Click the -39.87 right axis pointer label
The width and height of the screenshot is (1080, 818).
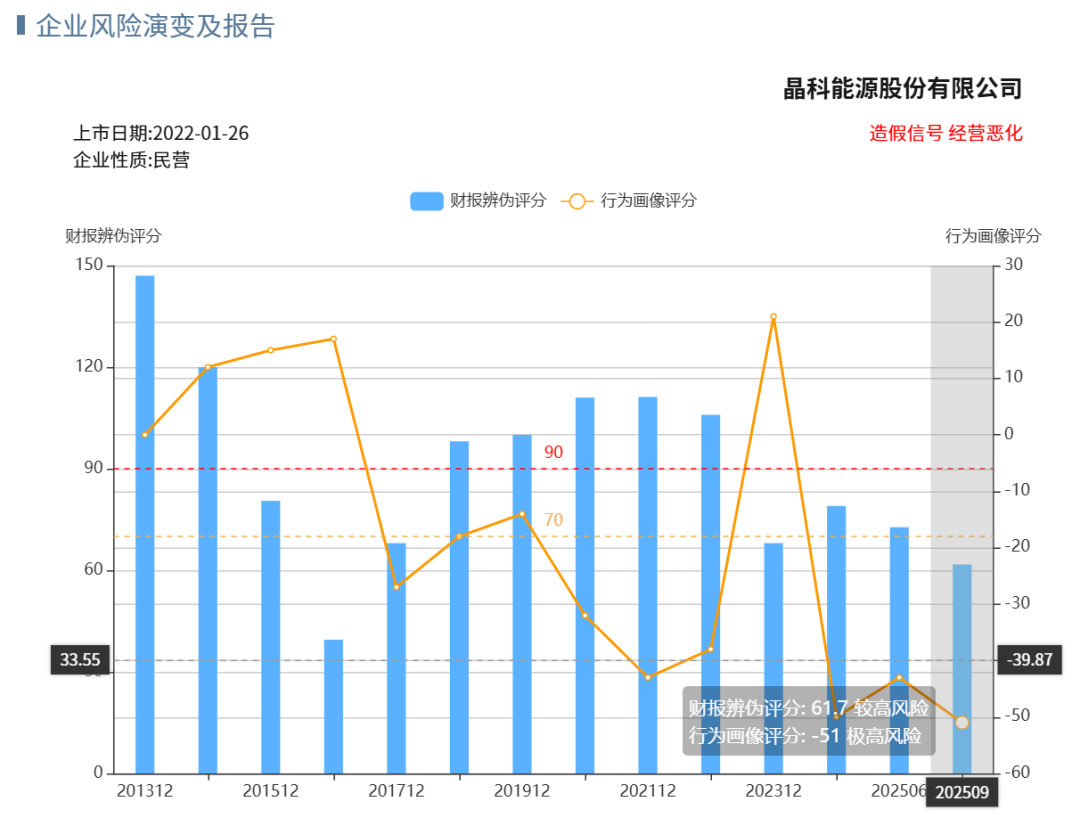pyautogui.click(x=1030, y=660)
